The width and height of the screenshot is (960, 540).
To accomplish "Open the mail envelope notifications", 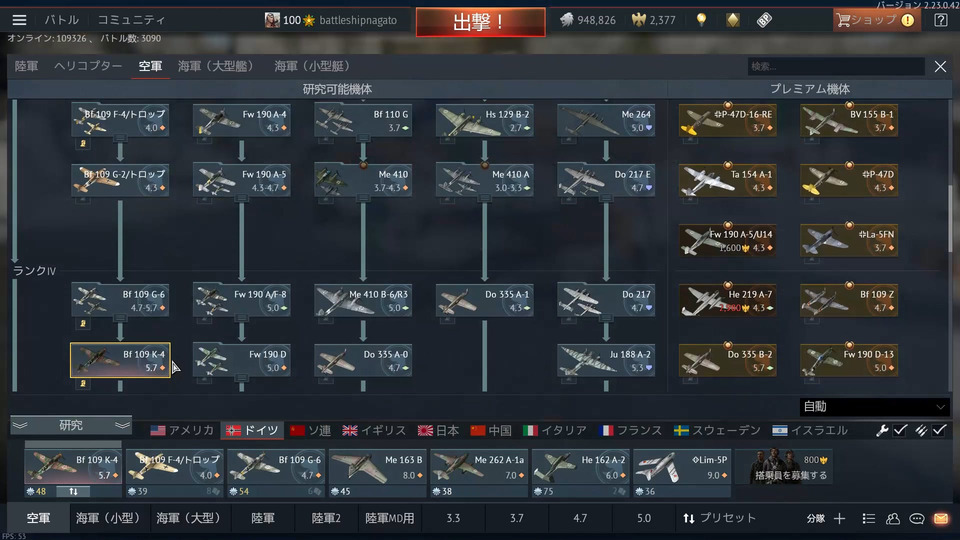I will [x=941, y=519].
